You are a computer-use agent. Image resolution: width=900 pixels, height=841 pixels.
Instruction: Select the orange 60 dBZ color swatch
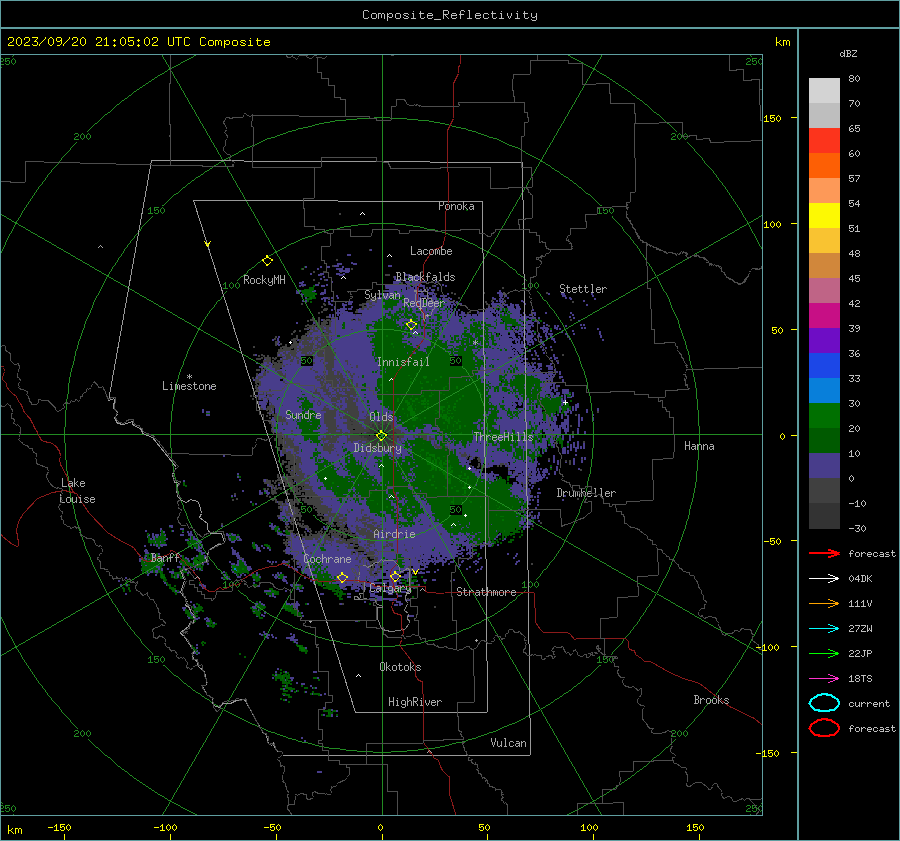[x=824, y=166]
